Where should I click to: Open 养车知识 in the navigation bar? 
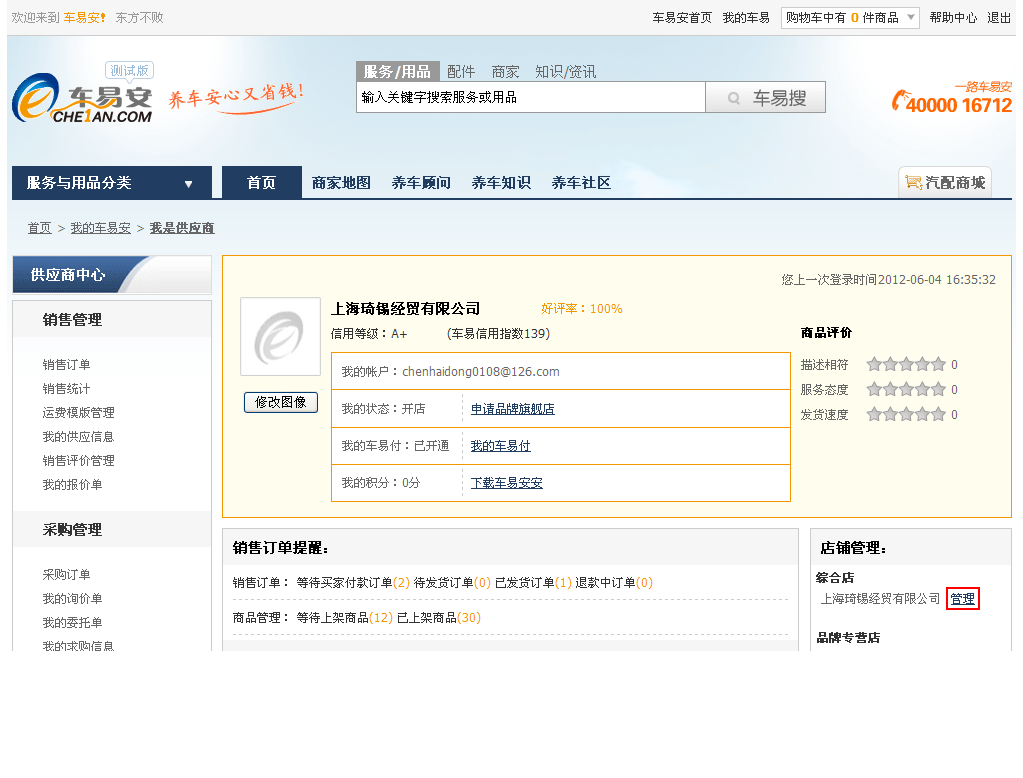(x=501, y=183)
